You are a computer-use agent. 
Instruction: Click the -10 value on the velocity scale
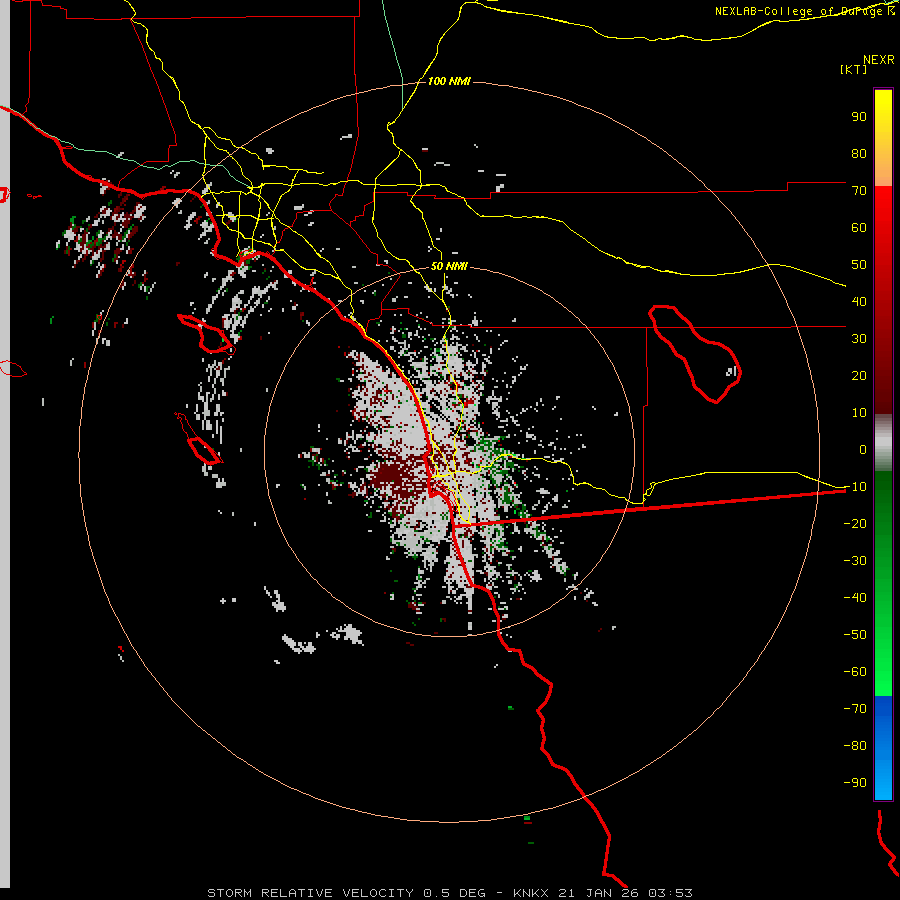855,487
